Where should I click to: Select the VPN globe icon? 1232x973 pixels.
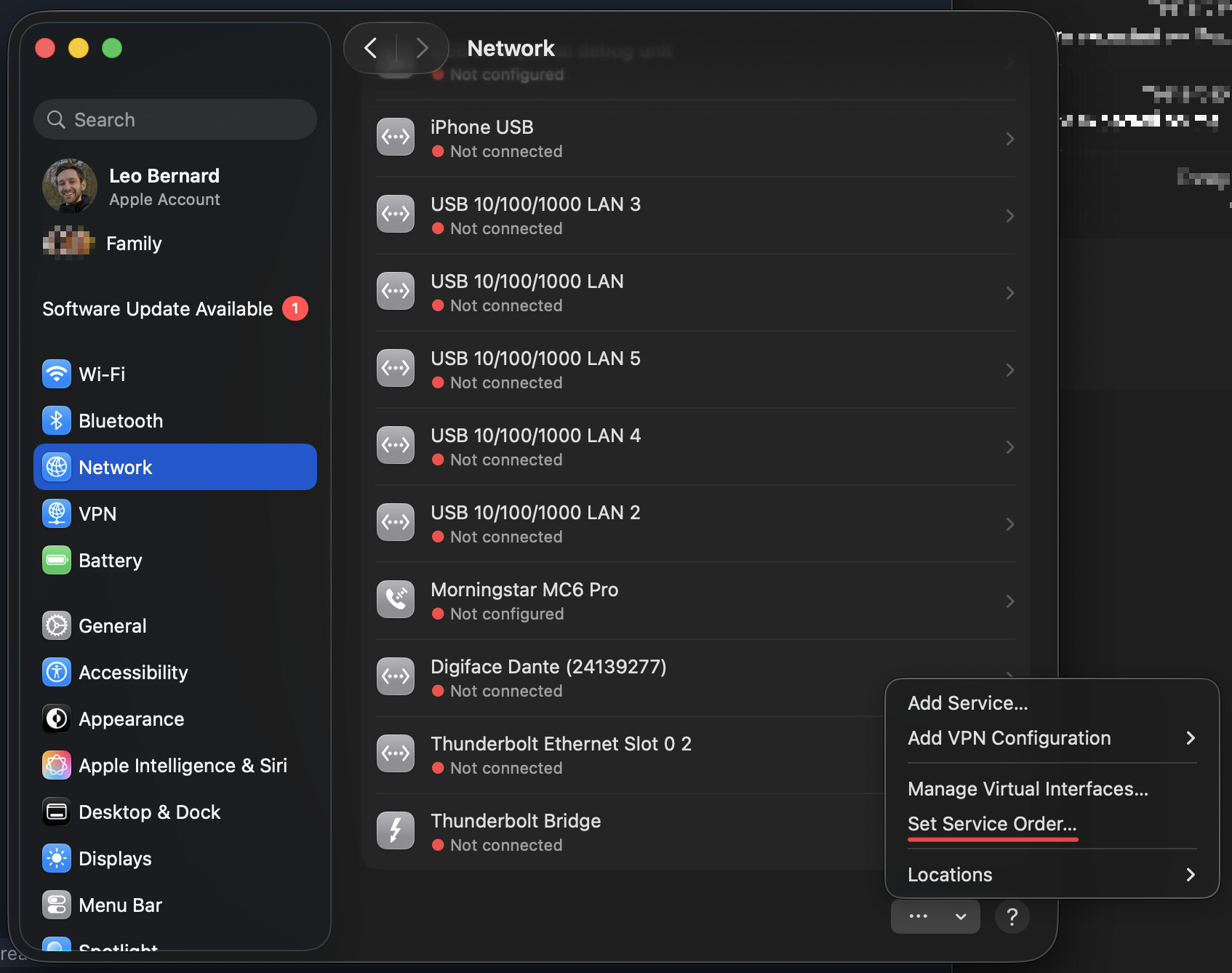(57, 514)
